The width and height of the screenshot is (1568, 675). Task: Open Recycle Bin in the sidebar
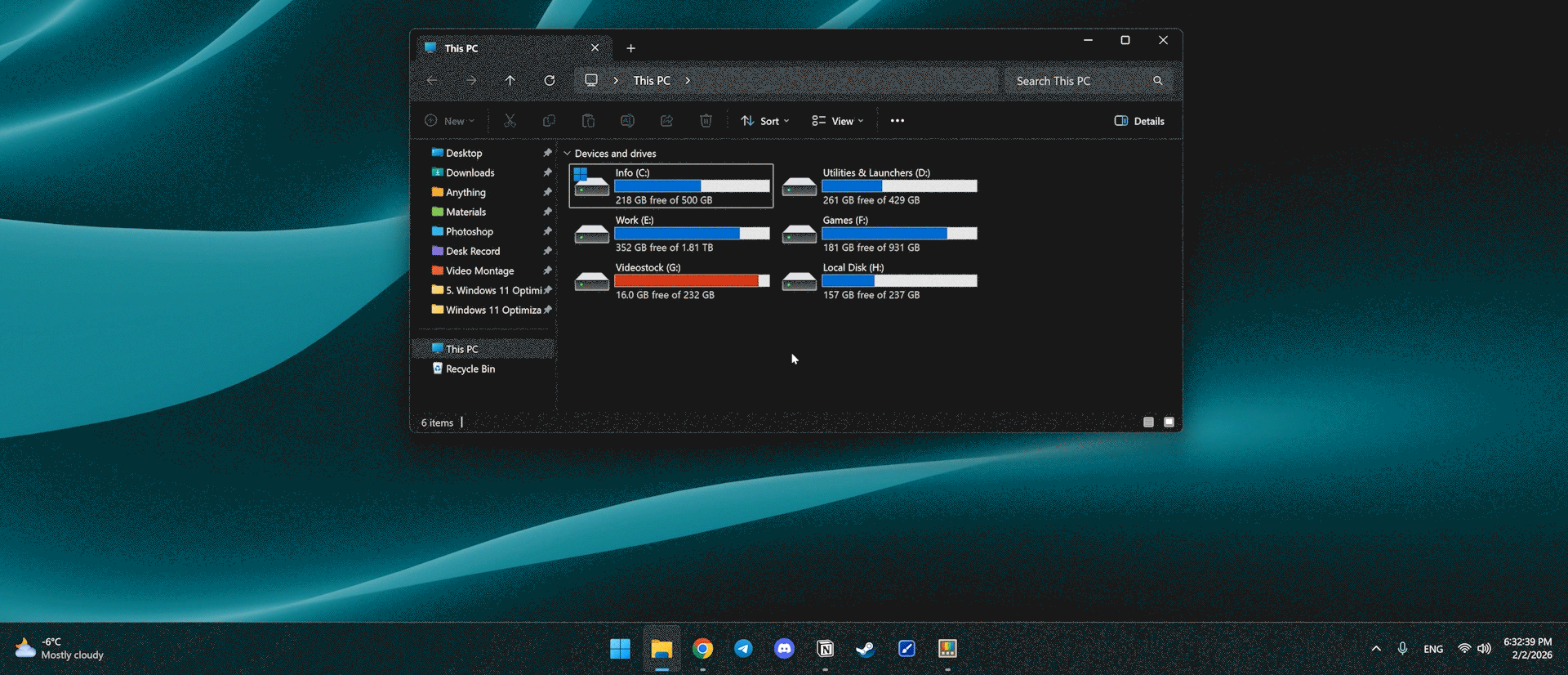click(470, 369)
